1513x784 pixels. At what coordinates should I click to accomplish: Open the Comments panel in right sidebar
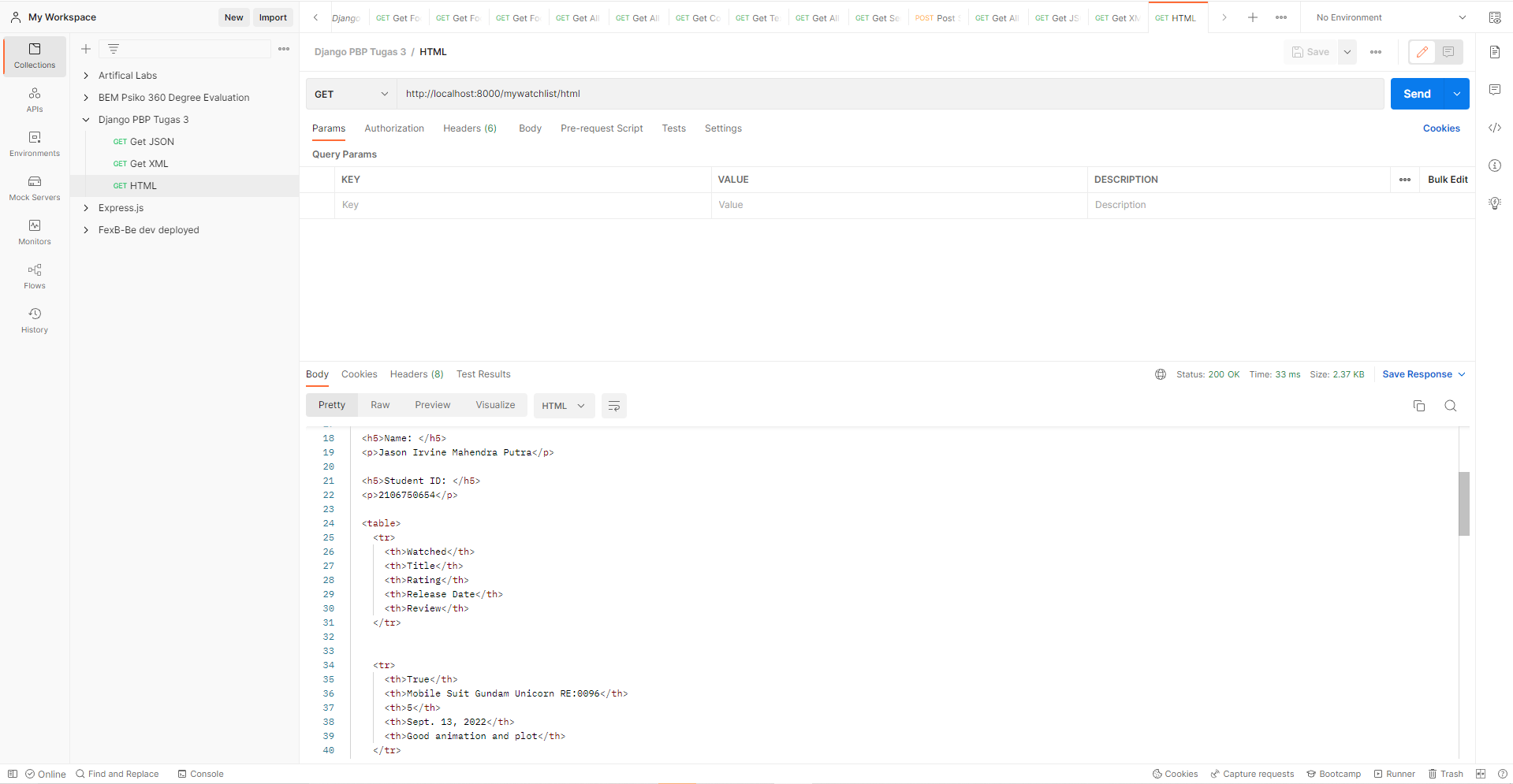pos(1494,89)
